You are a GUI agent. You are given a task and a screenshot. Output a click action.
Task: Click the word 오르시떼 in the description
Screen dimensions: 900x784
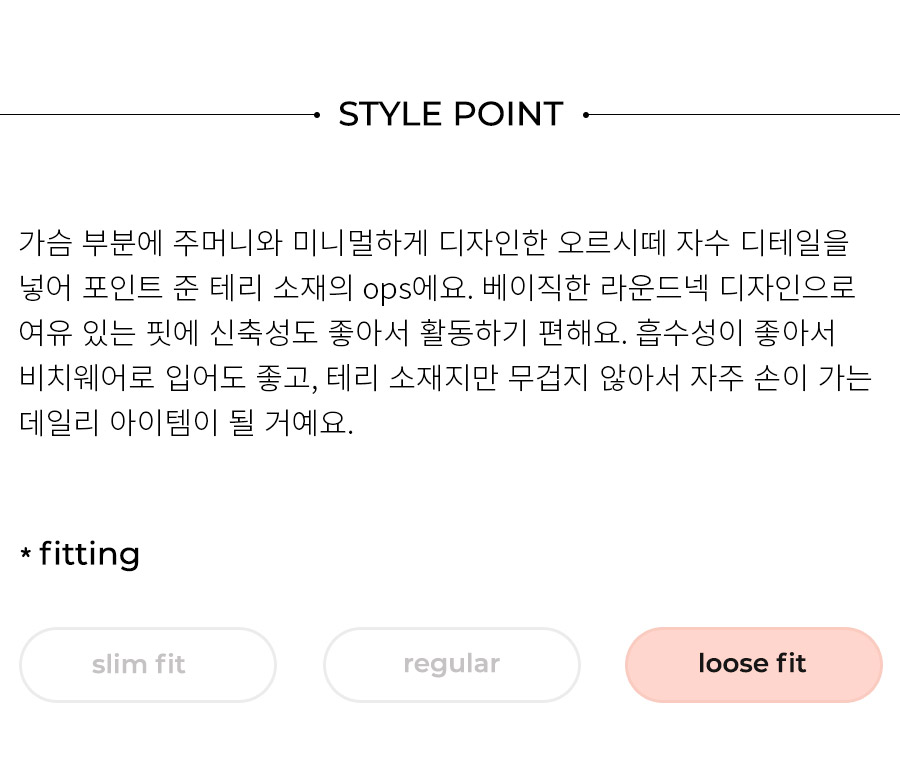tap(611, 243)
